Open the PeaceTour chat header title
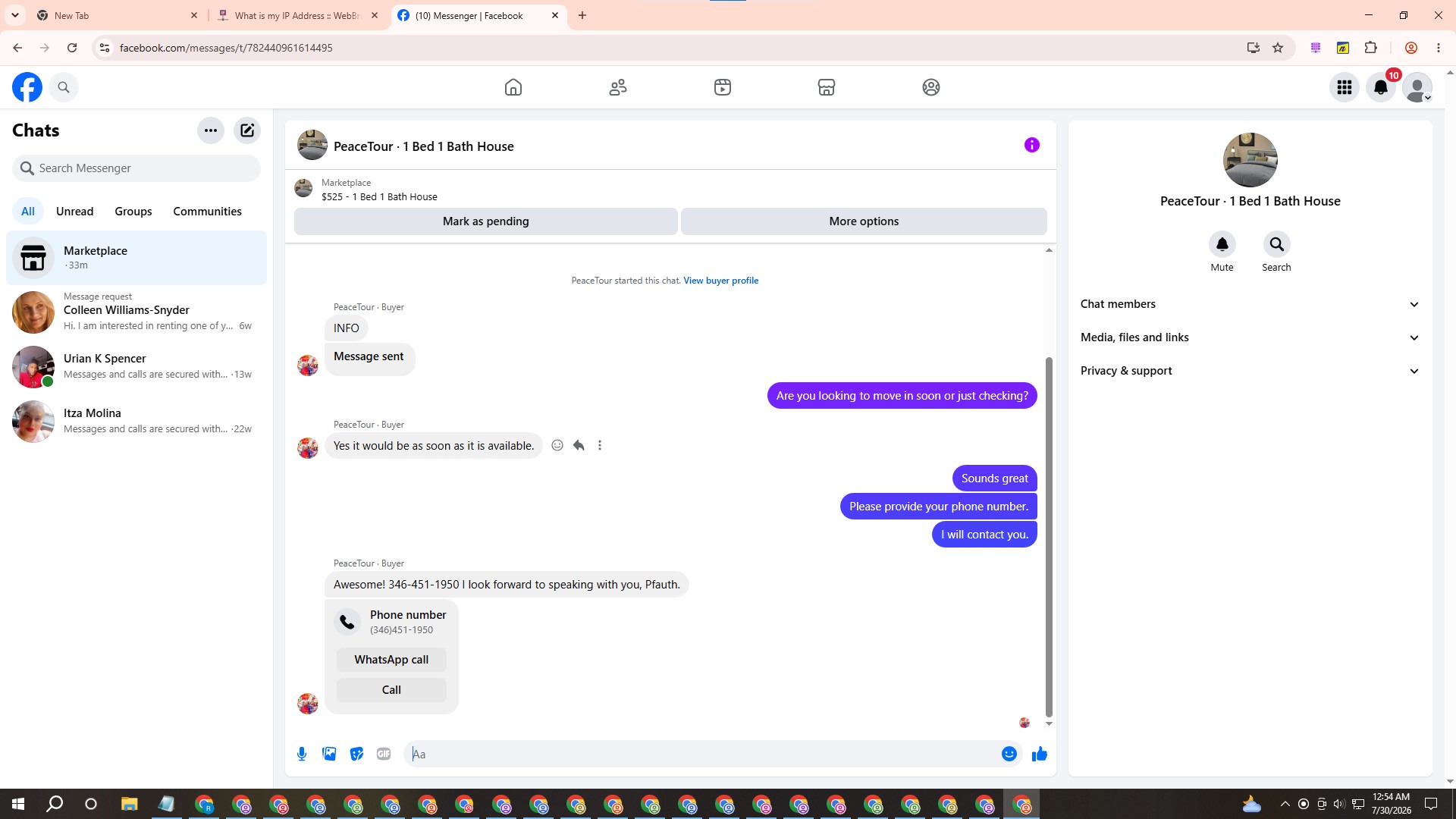 tap(424, 146)
